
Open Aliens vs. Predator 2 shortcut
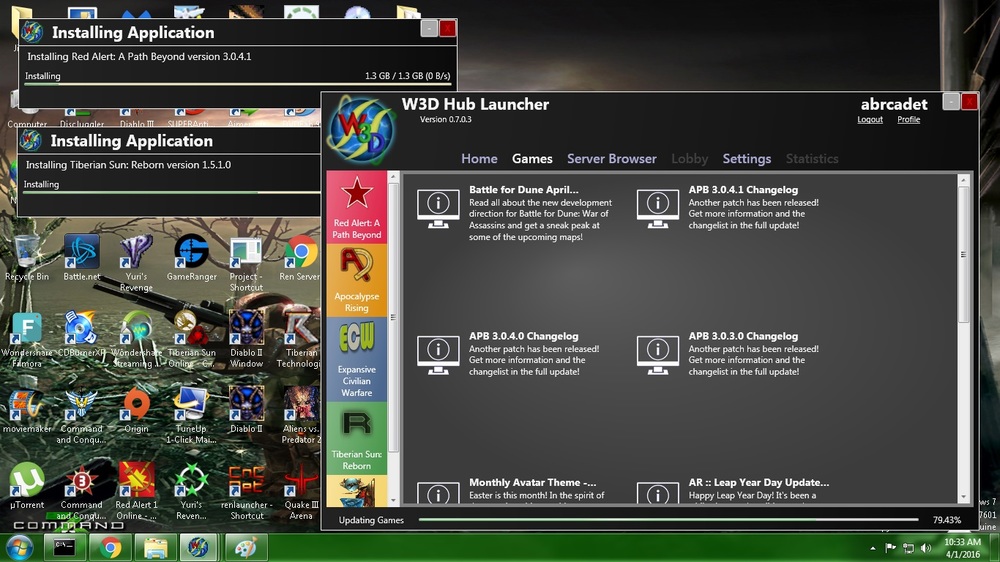point(301,415)
